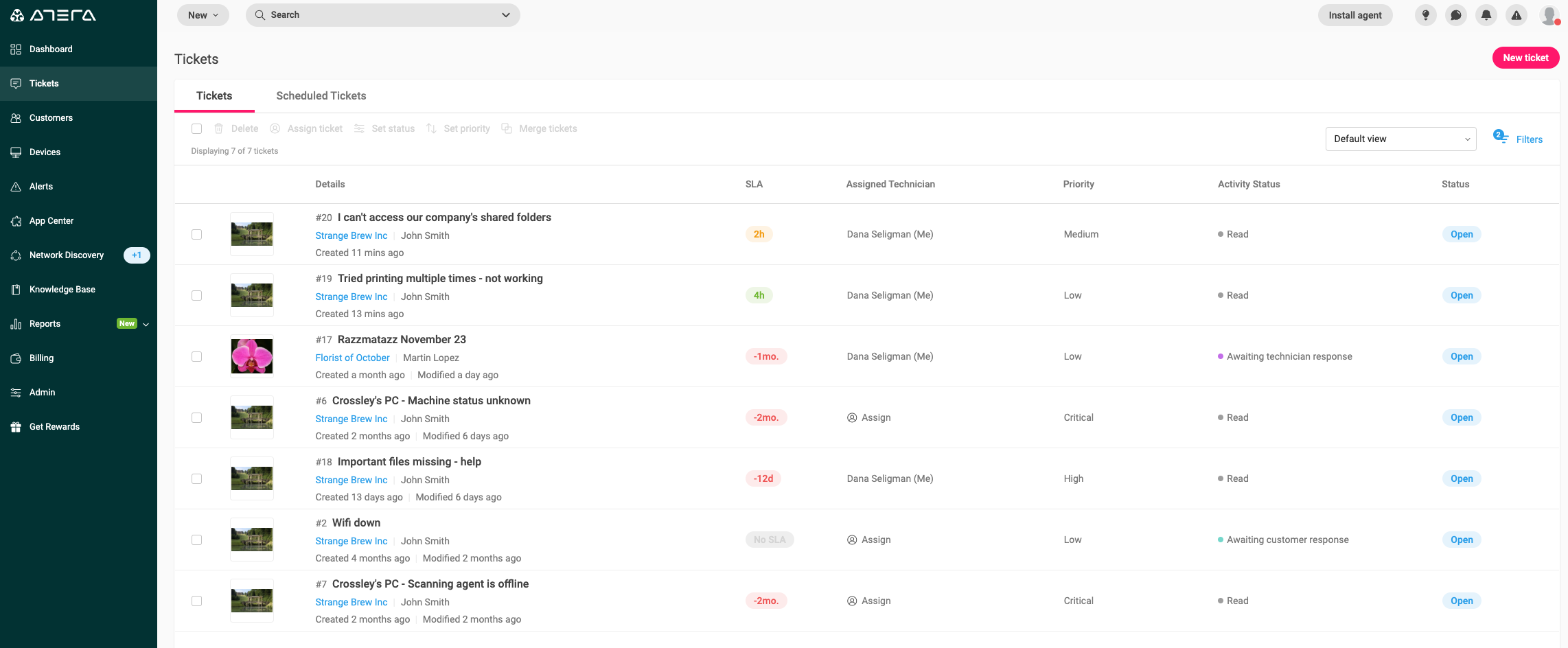Click the warning triangle alerts icon
The height and width of the screenshot is (648, 1568).
pos(1516,15)
